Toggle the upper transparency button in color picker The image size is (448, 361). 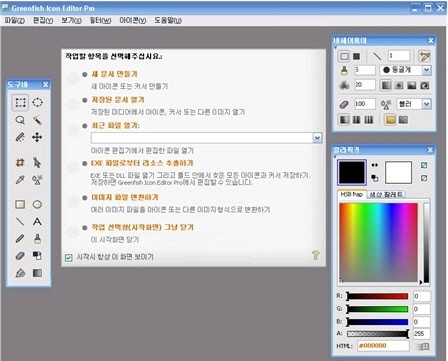pyautogui.click(x=424, y=165)
